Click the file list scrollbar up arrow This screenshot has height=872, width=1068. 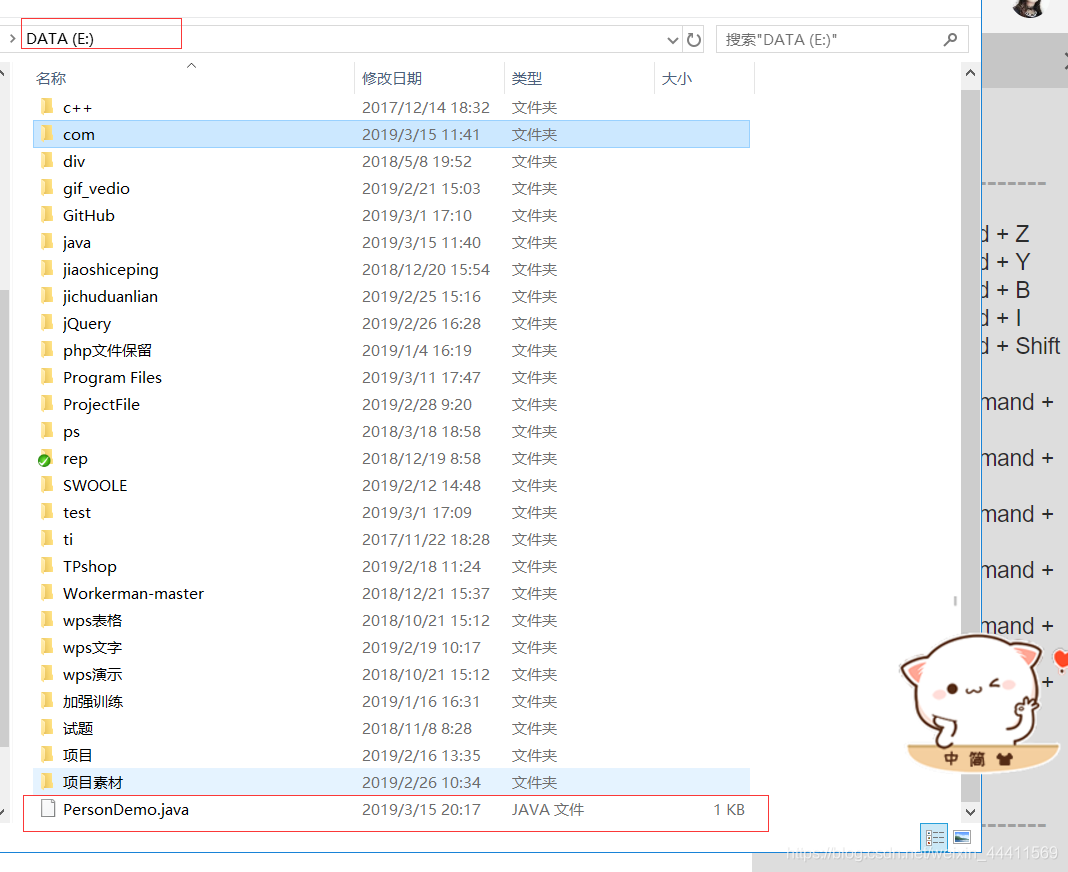pos(971,73)
